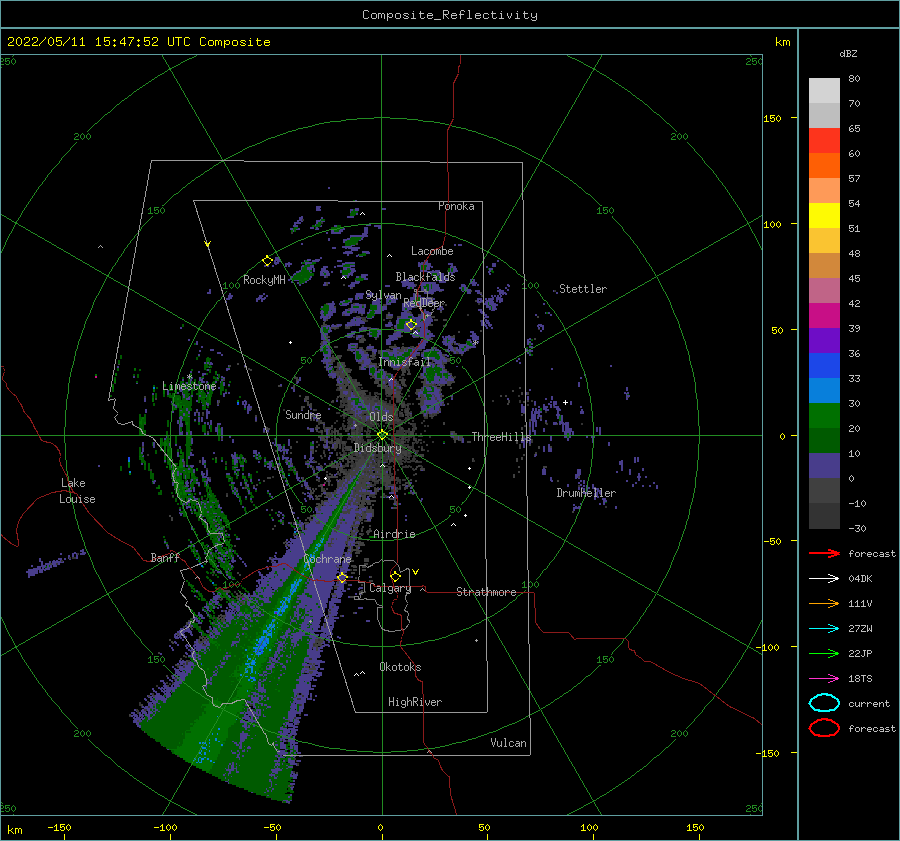Click the orange 111V arrow icon
900x841 pixels.
tap(824, 603)
